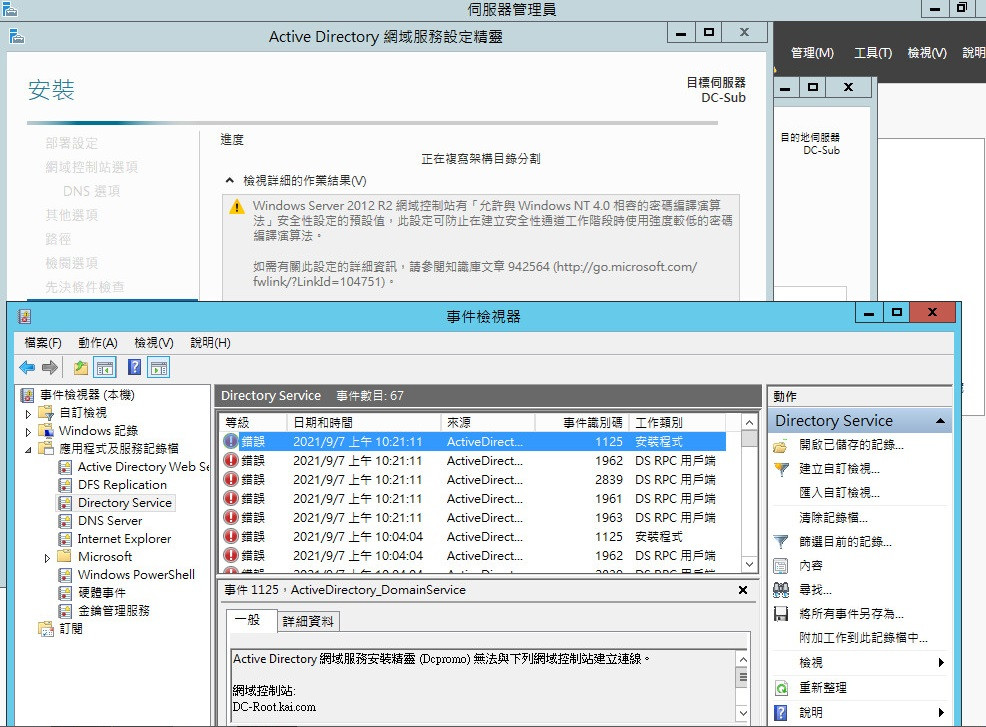Click the 將所有事件另存為 save disk icon
The width and height of the screenshot is (986, 727).
[780, 614]
